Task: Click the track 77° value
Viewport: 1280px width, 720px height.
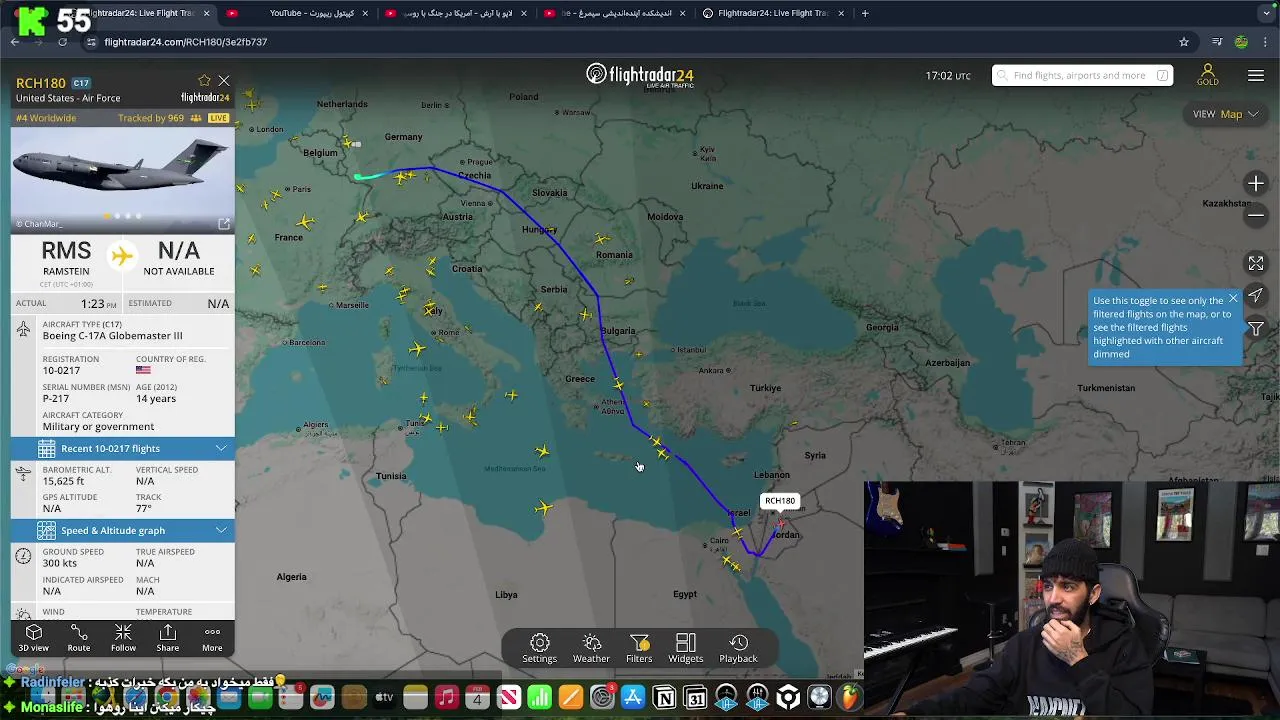Action: pyautogui.click(x=144, y=509)
